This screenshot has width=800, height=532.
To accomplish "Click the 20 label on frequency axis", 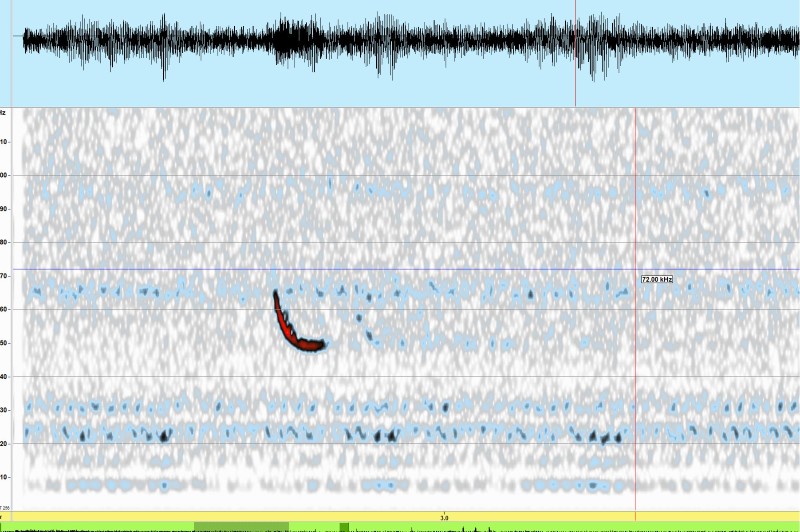I will (x=4, y=443).
